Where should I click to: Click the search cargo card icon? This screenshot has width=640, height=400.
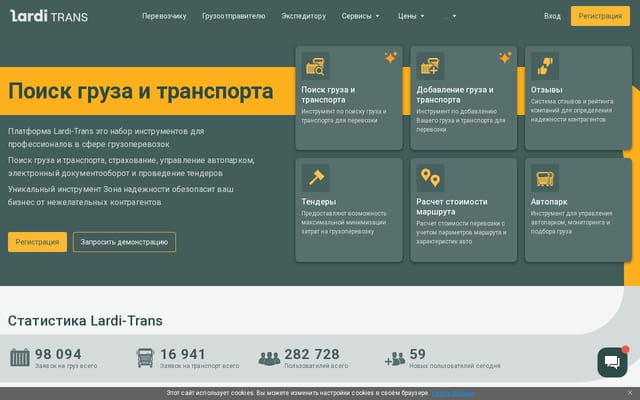pyautogui.click(x=315, y=66)
